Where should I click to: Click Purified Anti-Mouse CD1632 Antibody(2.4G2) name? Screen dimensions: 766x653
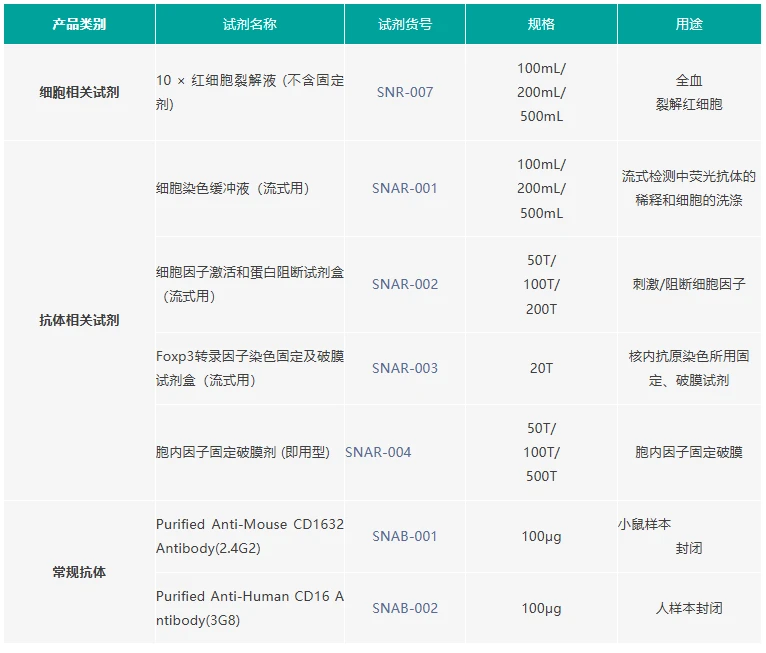250,536
